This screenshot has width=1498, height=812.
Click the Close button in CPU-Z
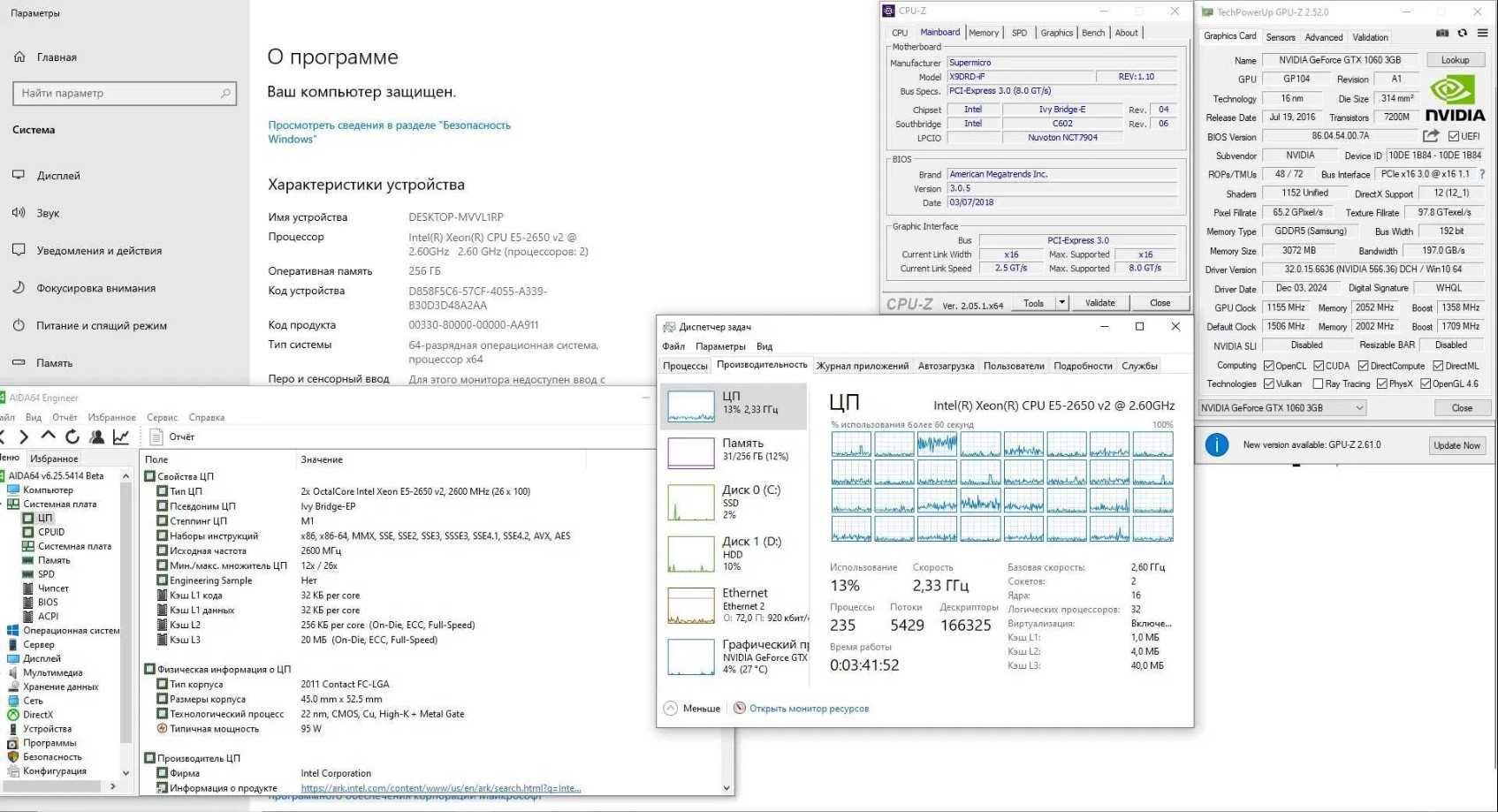click(x=1160, y=303)
